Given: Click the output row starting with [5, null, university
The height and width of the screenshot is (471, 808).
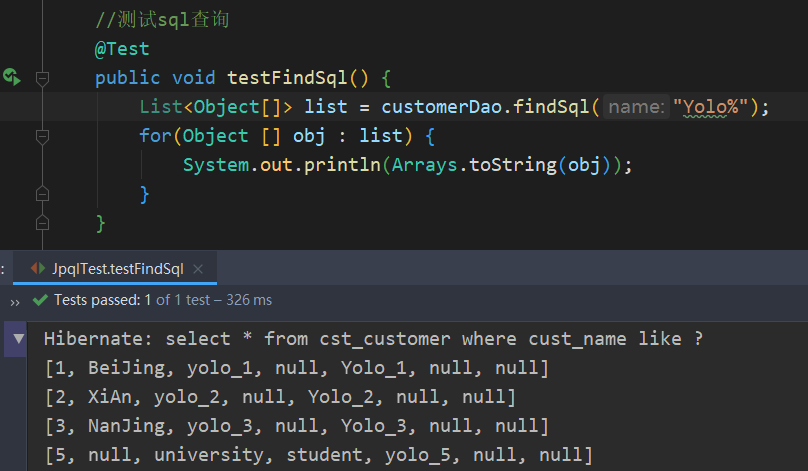Looking at the screenshot, I should click(318, 455).
